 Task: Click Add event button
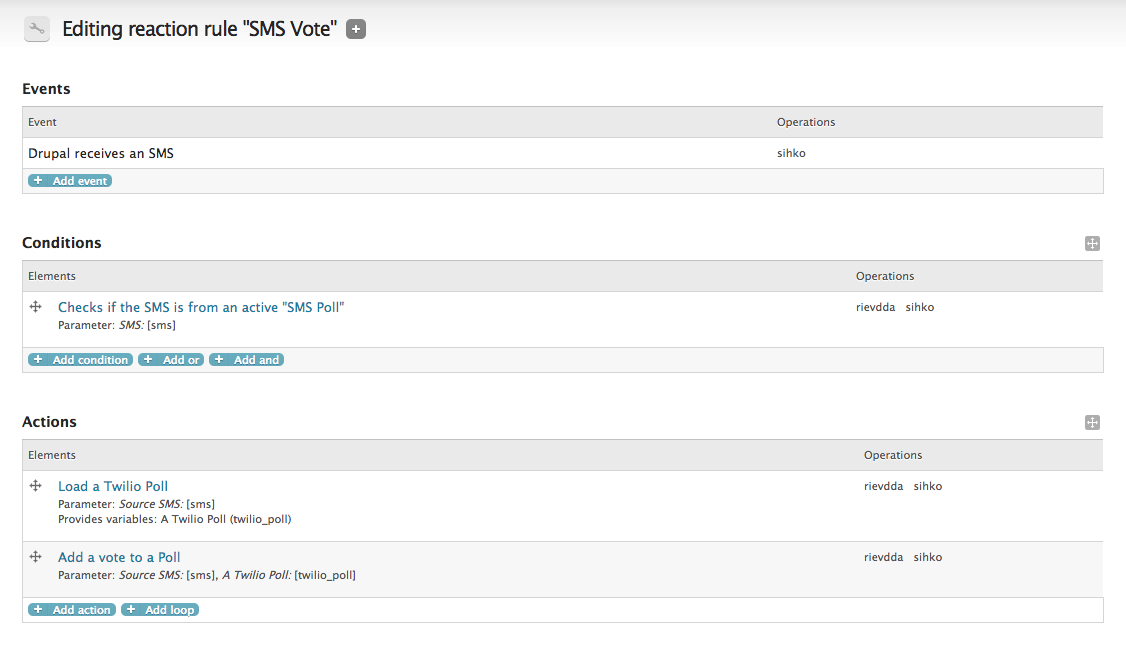[70, 181]
